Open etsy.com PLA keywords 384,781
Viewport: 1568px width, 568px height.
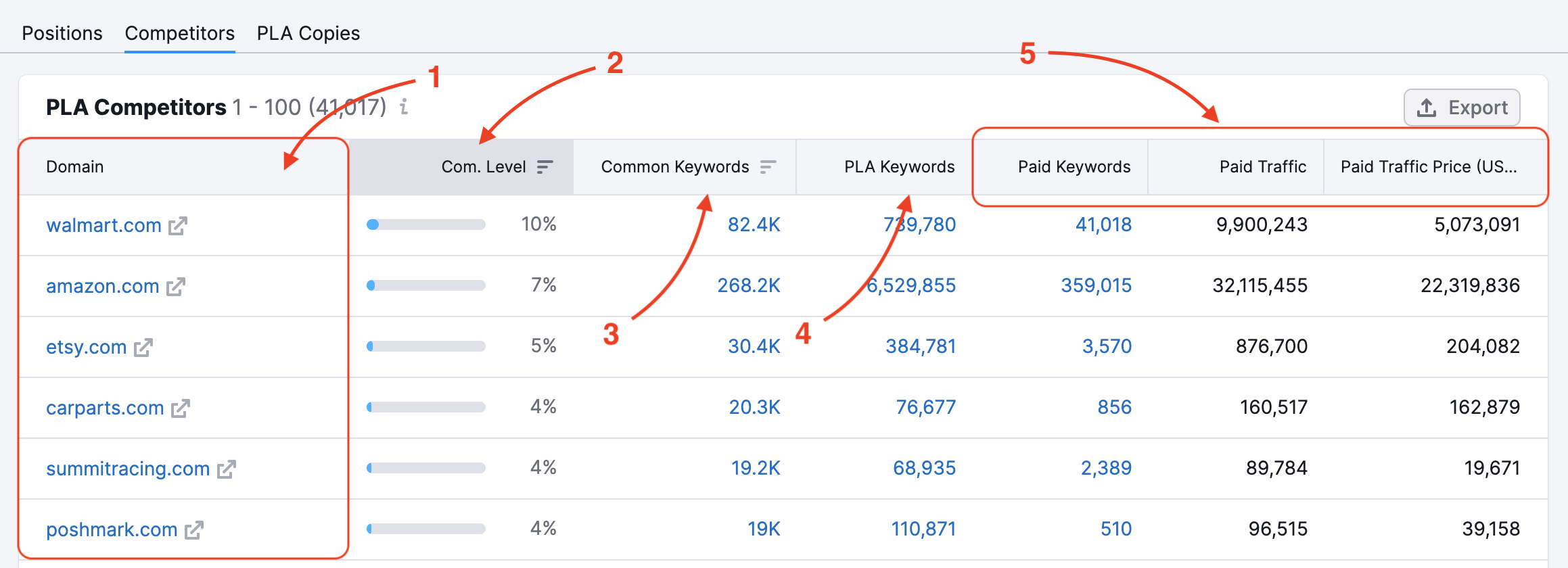921,346
